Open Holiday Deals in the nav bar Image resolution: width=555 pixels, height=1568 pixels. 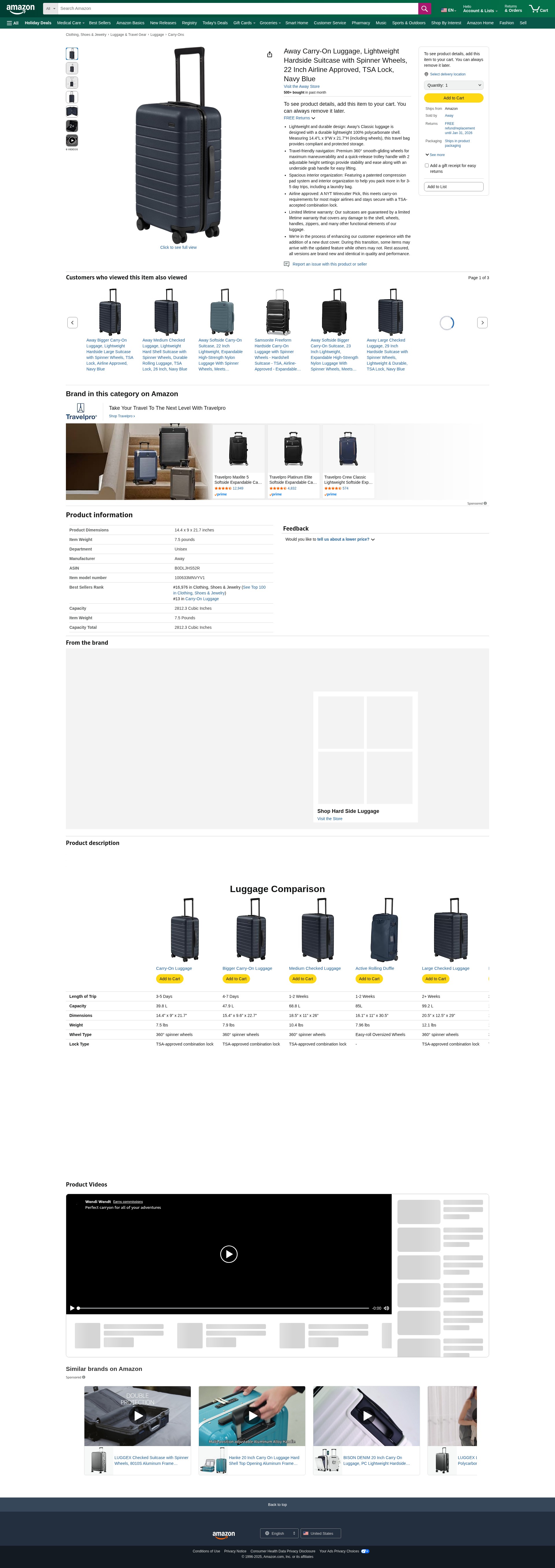click(38, 23)
